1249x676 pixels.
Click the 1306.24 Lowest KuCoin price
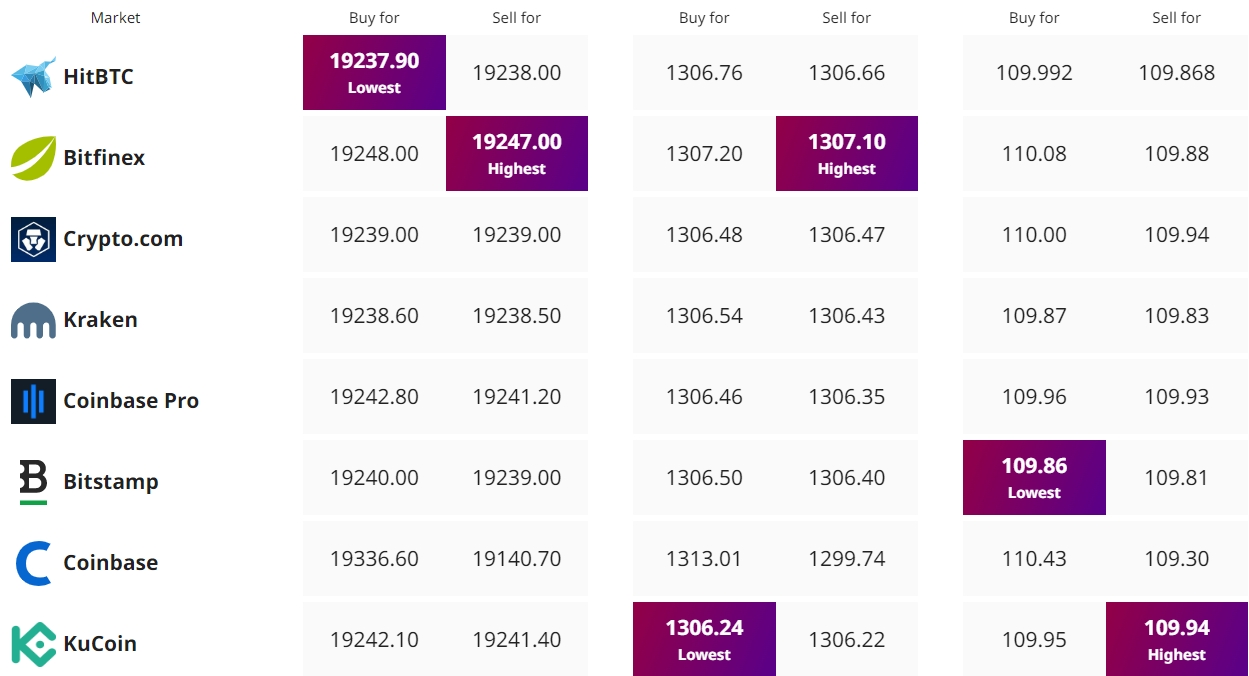point(704,639)
